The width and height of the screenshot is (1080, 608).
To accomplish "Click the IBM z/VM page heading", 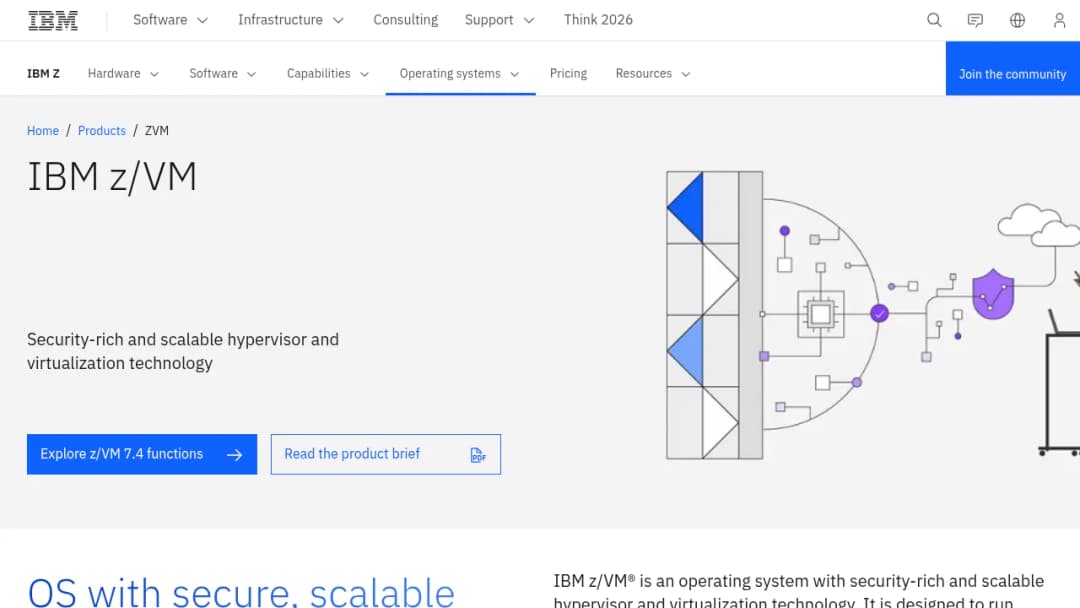I will [x=112, y=177].
